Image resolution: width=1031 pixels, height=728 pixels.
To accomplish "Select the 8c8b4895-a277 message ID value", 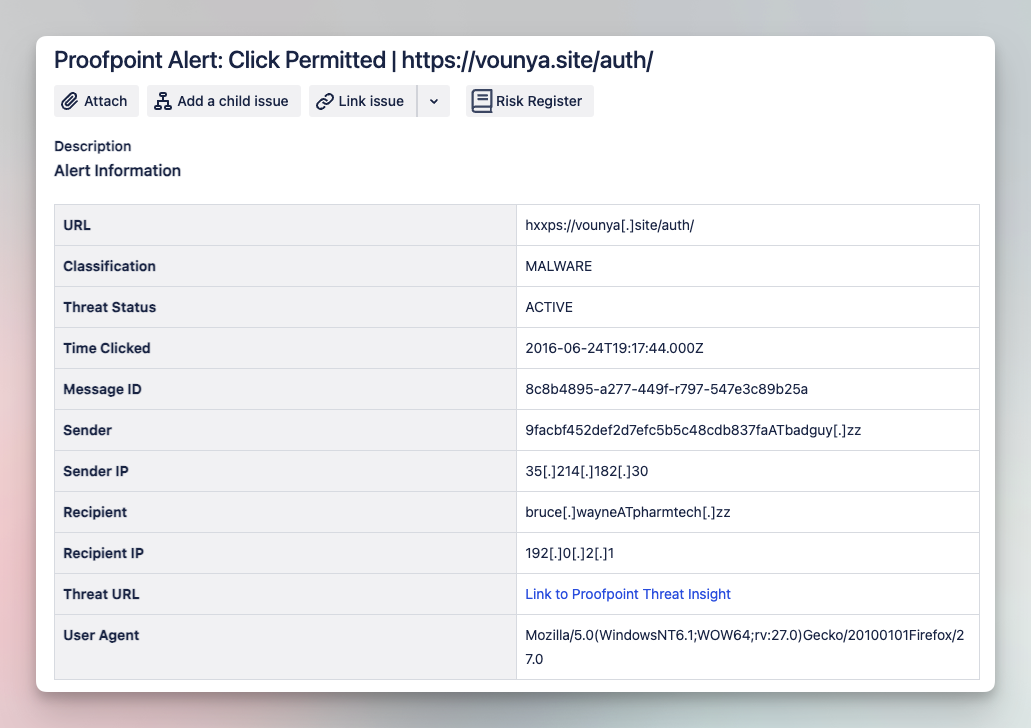I will 666,389.
